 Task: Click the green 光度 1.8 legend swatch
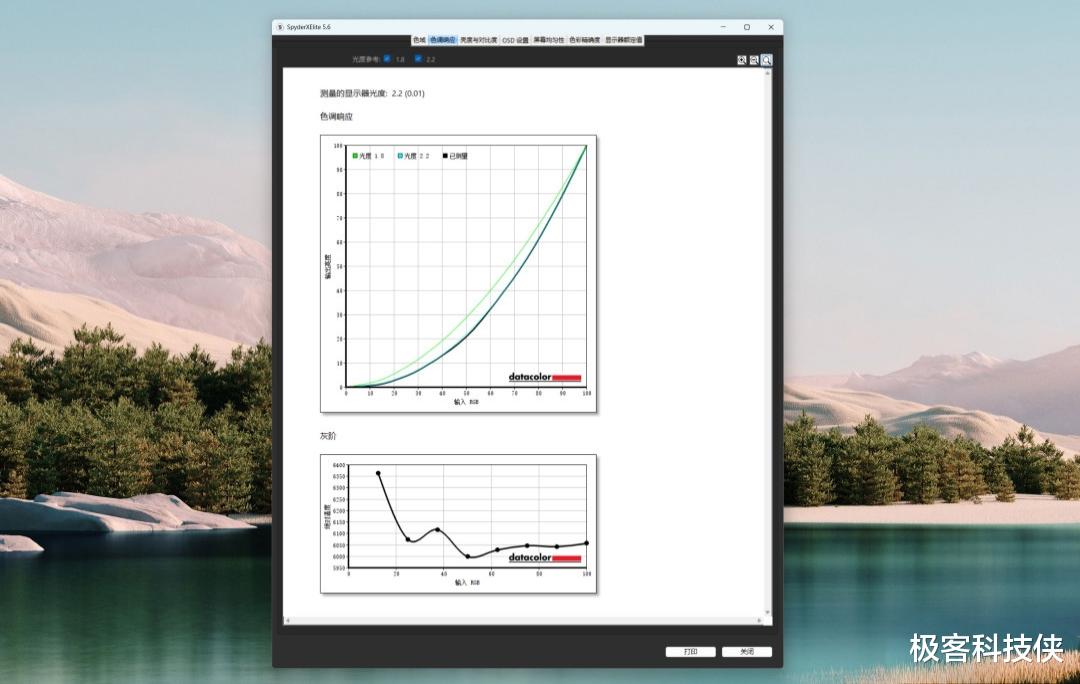pos(355,156)
